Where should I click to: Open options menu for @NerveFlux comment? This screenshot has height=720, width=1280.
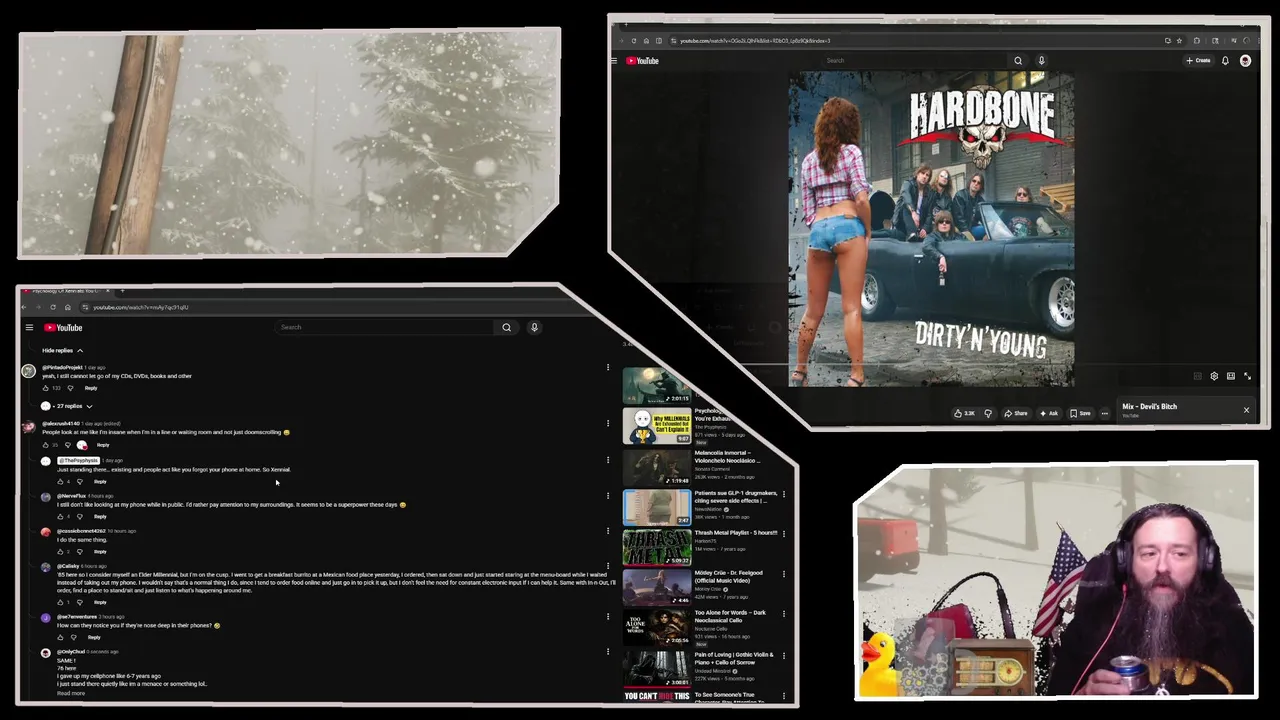(x=607, y=496)
